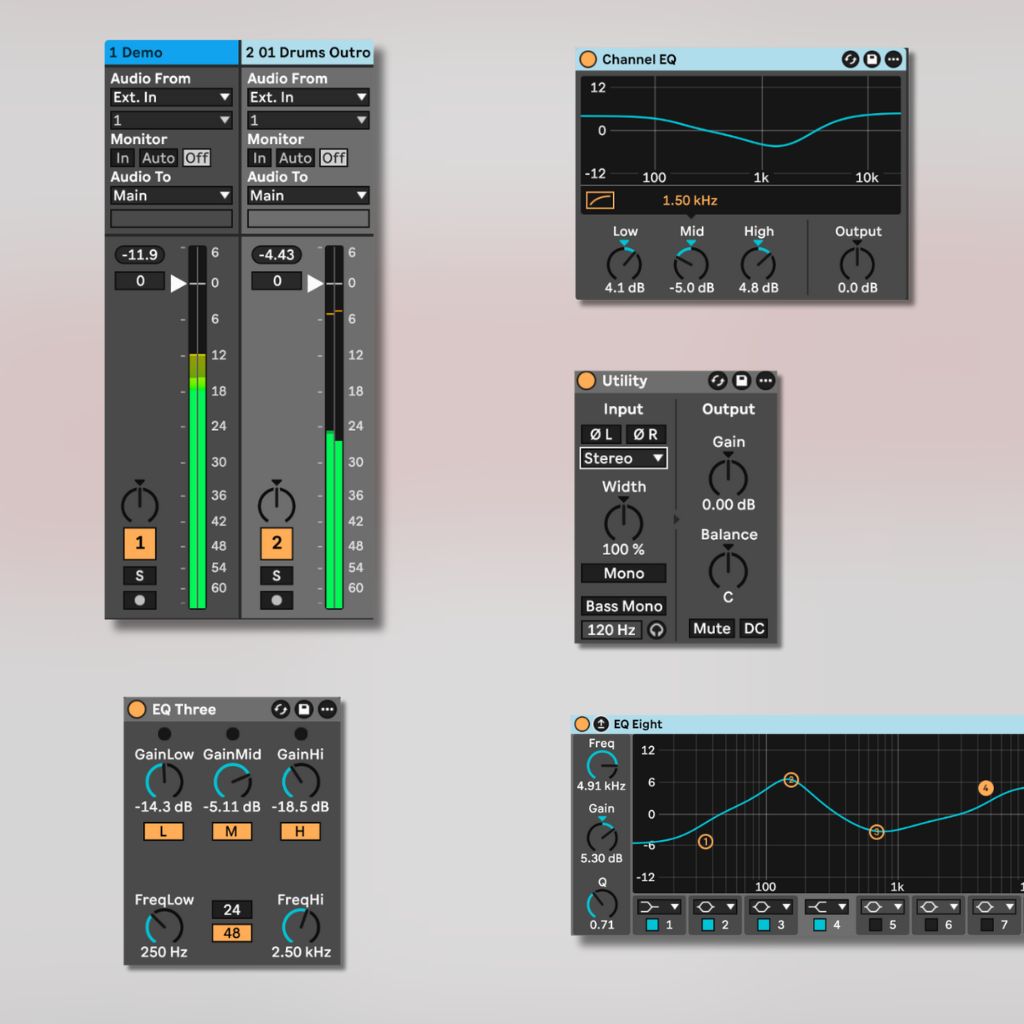
Task: Enable Mono mode in Utility
Action: pyautogui.click(x=623, y=573)
